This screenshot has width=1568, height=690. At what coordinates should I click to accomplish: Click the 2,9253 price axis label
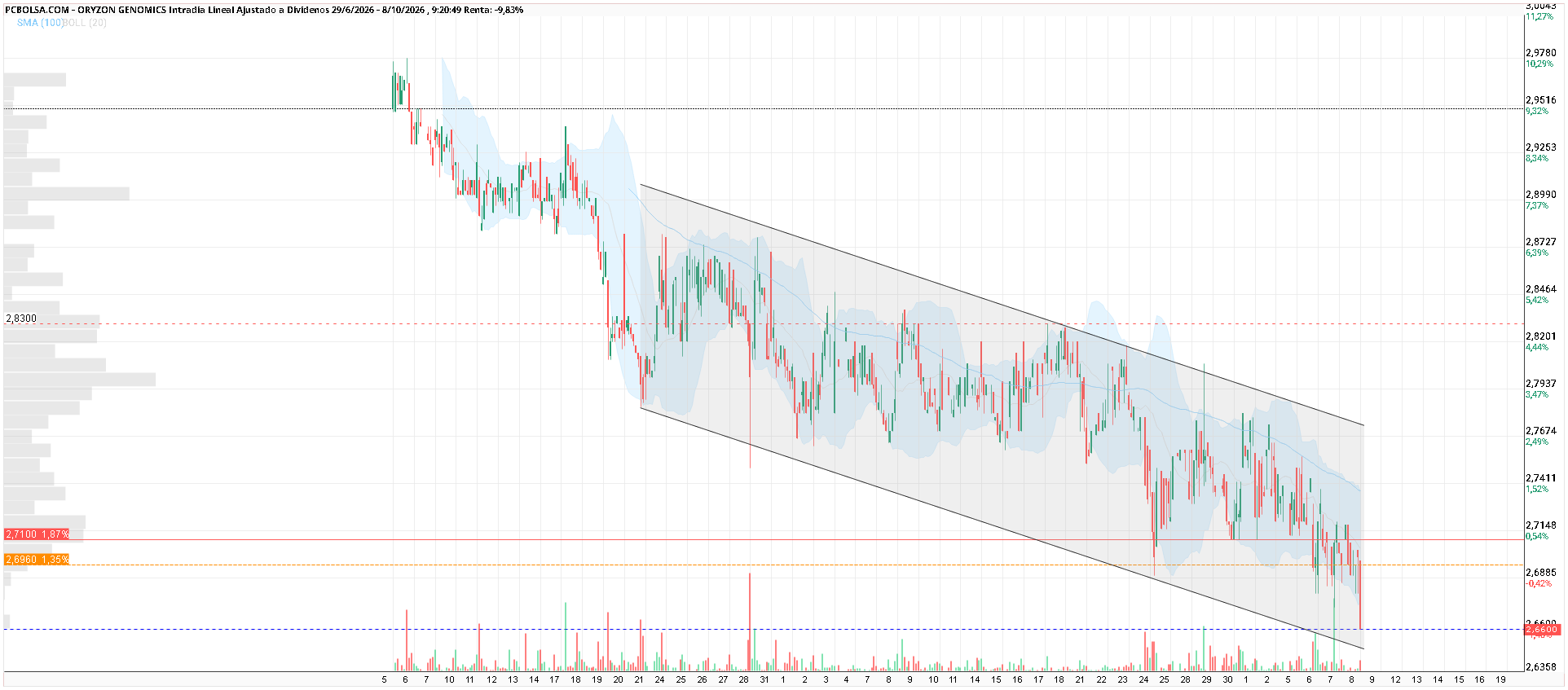click(1540, 147)
